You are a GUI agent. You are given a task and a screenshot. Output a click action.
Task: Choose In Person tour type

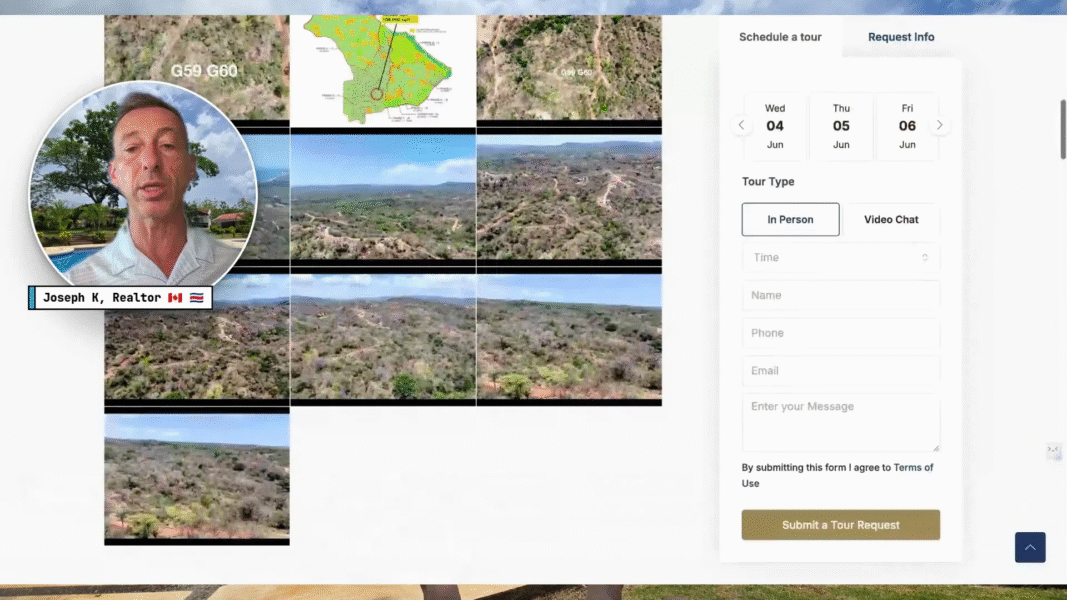click(790, 220)
